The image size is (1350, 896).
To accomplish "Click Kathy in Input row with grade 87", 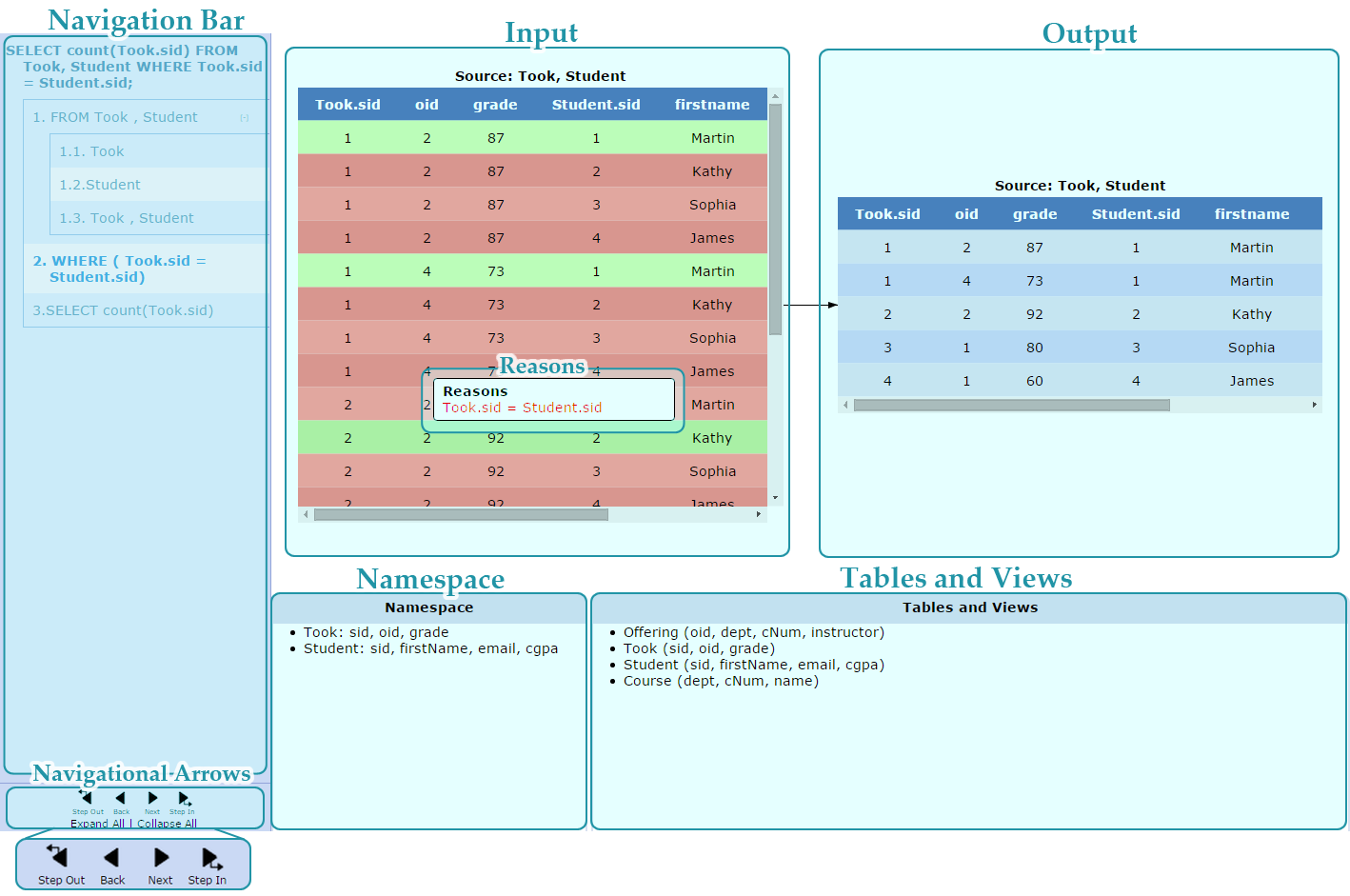I will pos(712,171).
